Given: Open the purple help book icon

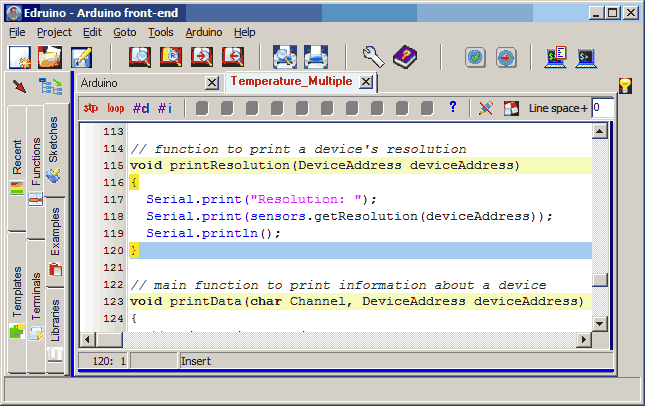Looking at the screenshot, I should click(405, 57).
